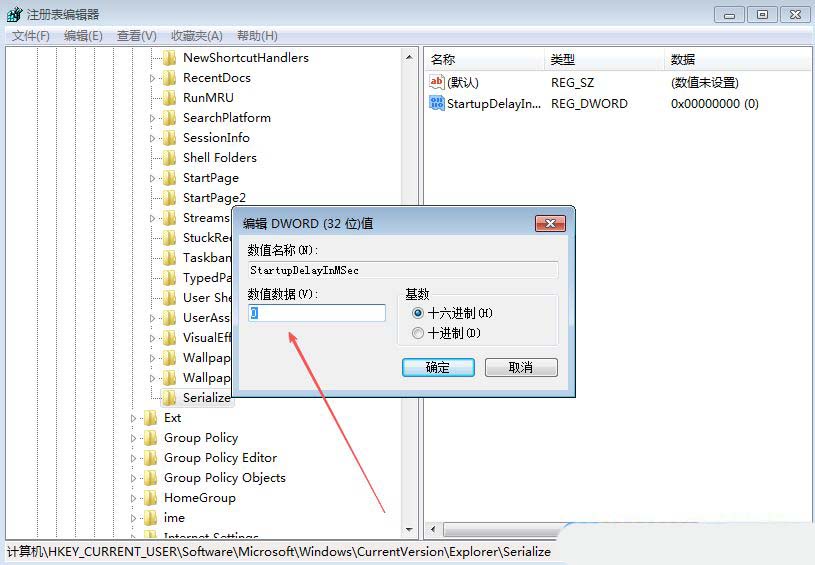815x565 pixels.
Task: Click the Registry Editor title bar icon
Action: [14, 14]
